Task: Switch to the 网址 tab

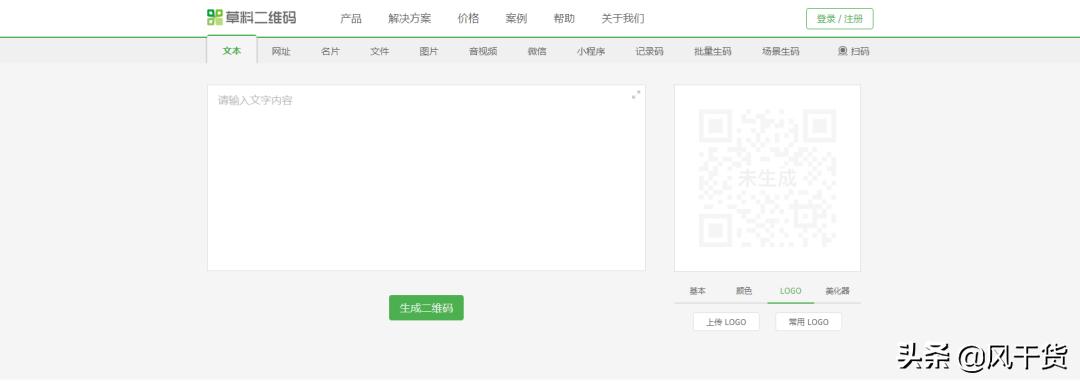Action: point(281,51)
